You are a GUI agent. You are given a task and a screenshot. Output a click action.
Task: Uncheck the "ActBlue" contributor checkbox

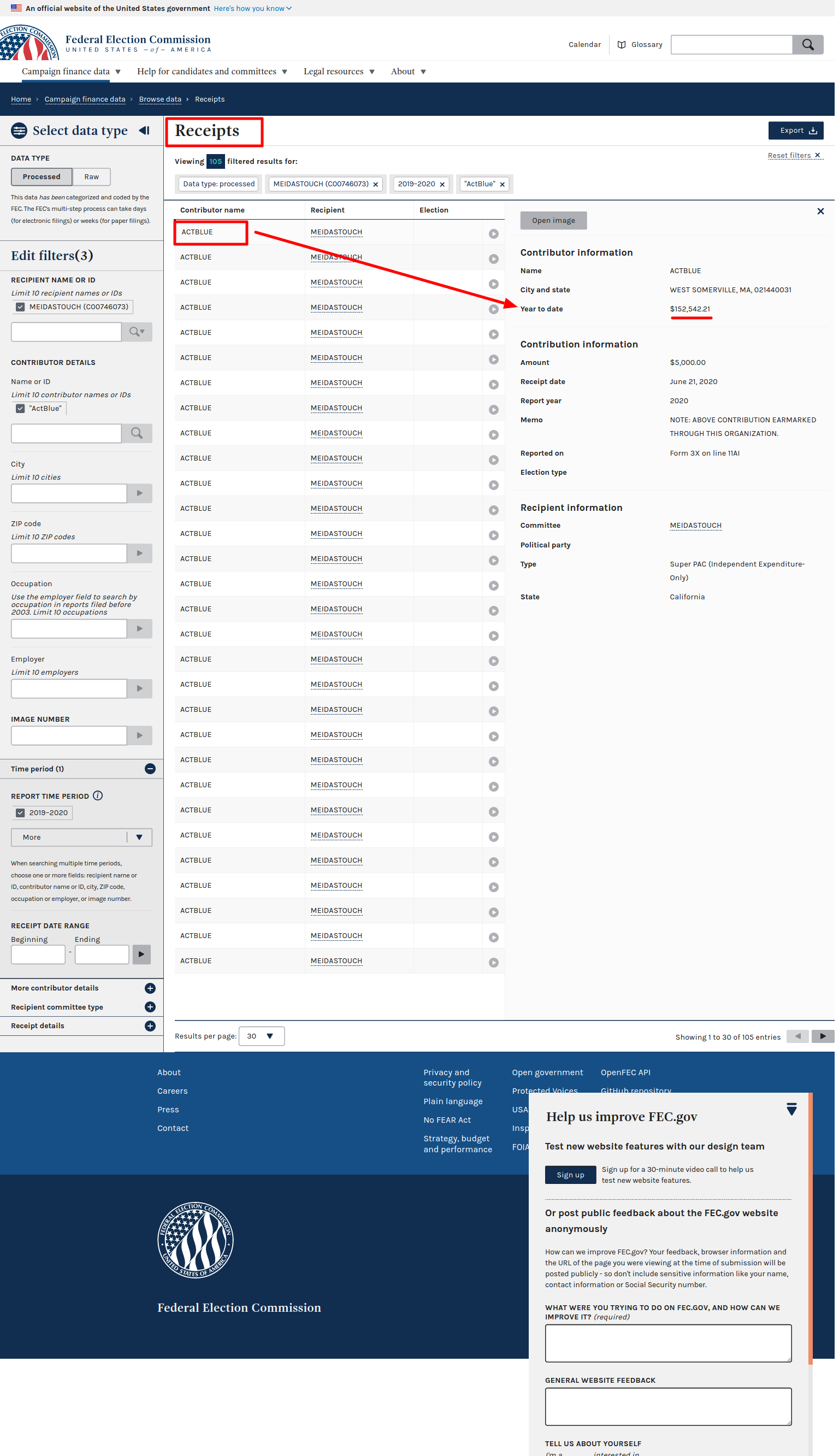tap(20, 408)
